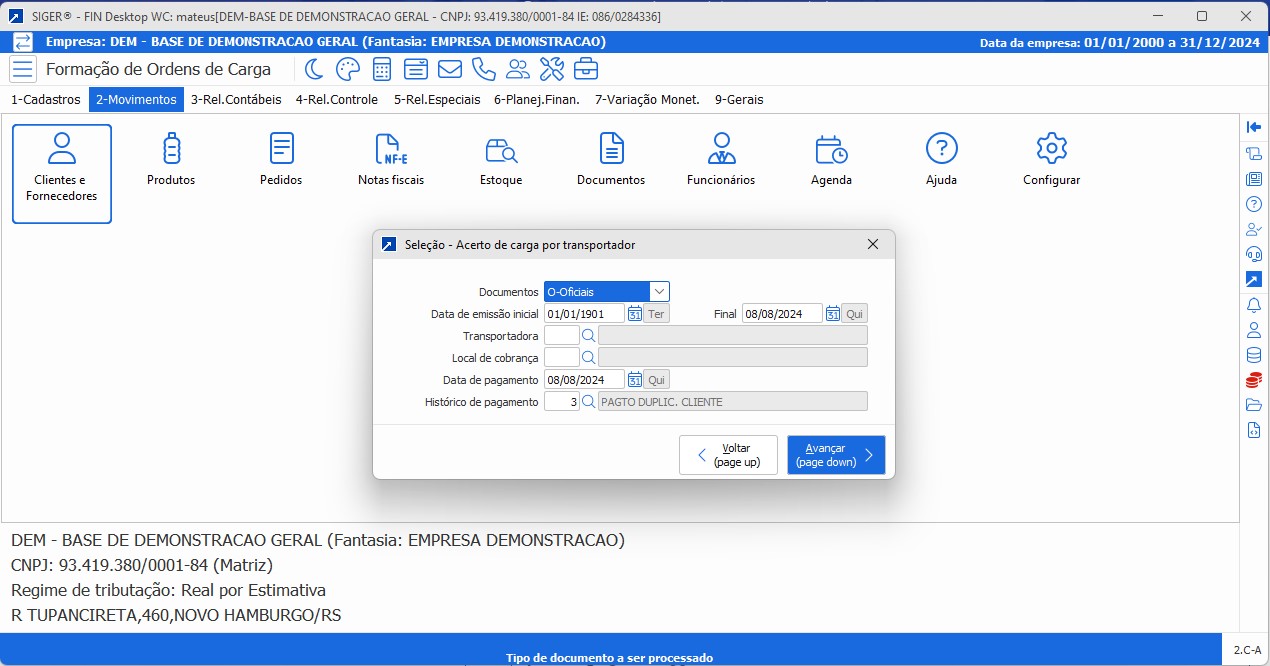The image size is (1270, 666).
Task: Open the Produtos module
Action: pos(170,158)
